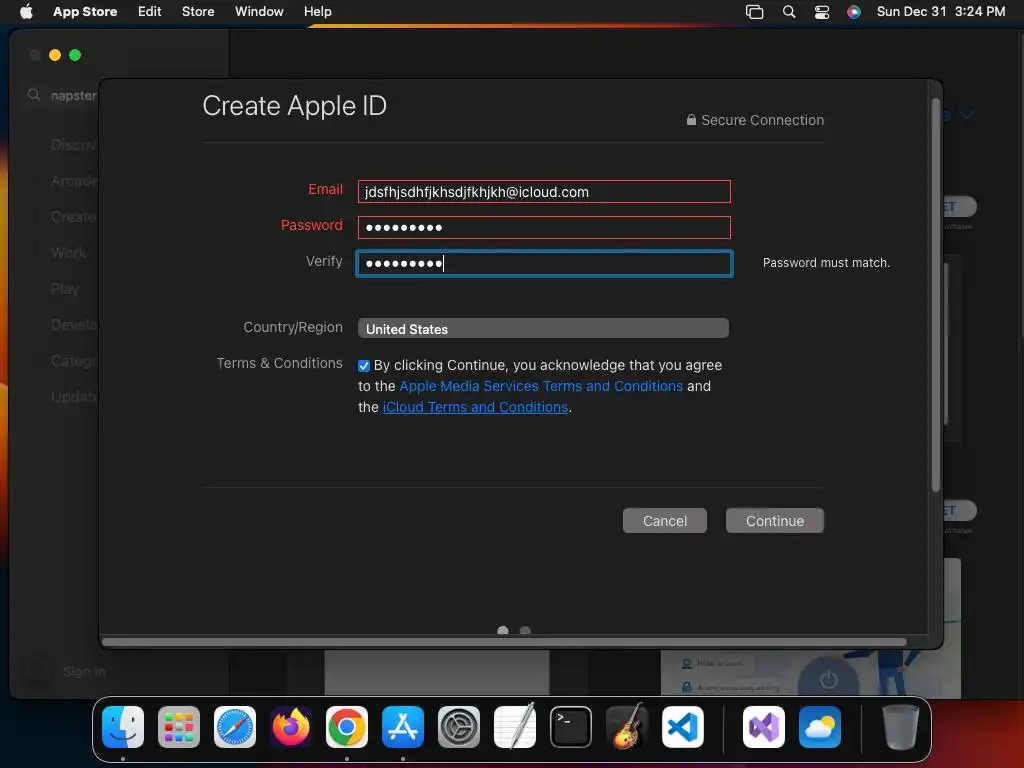Click the Stage Manager menu bar icon
Screen dimensions: 1024x768
(754, 12)
